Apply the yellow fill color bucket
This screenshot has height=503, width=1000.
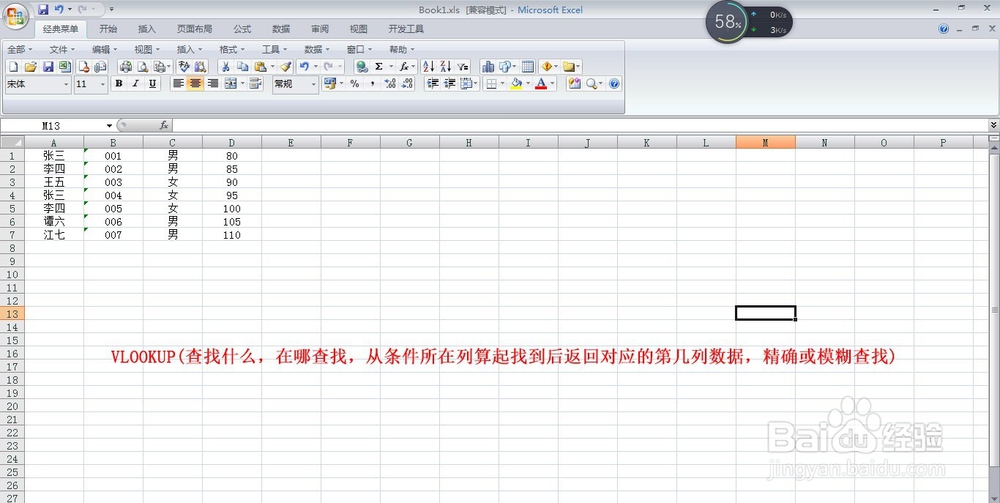517,84
